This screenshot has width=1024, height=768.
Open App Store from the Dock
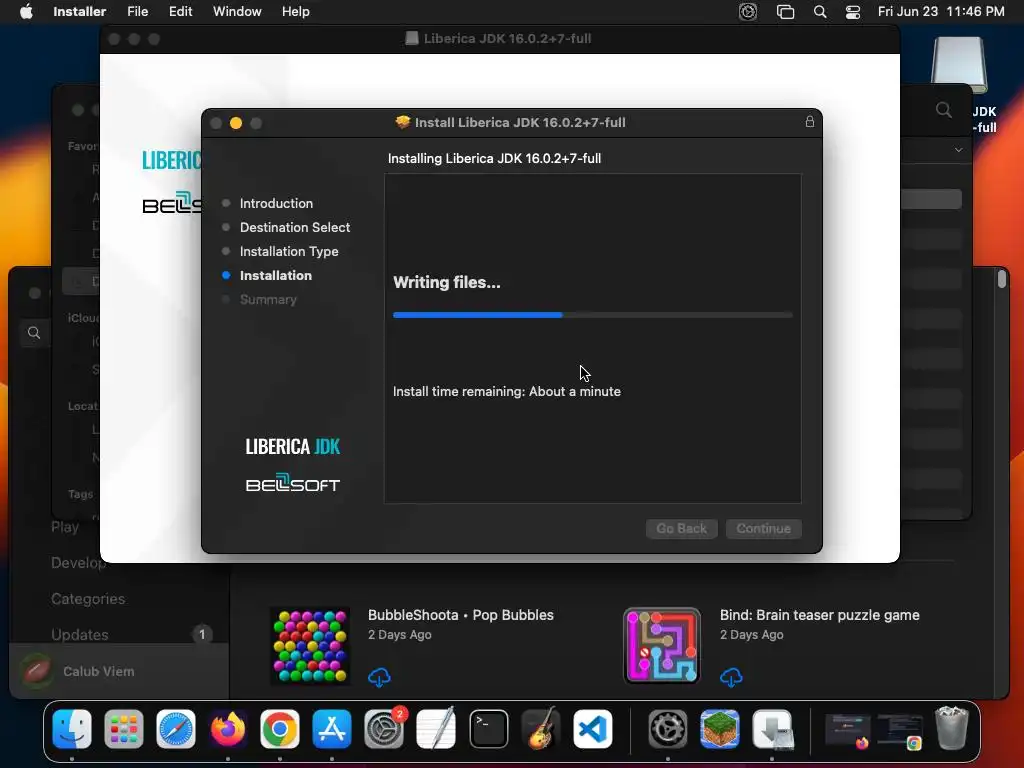coord(332,728)
